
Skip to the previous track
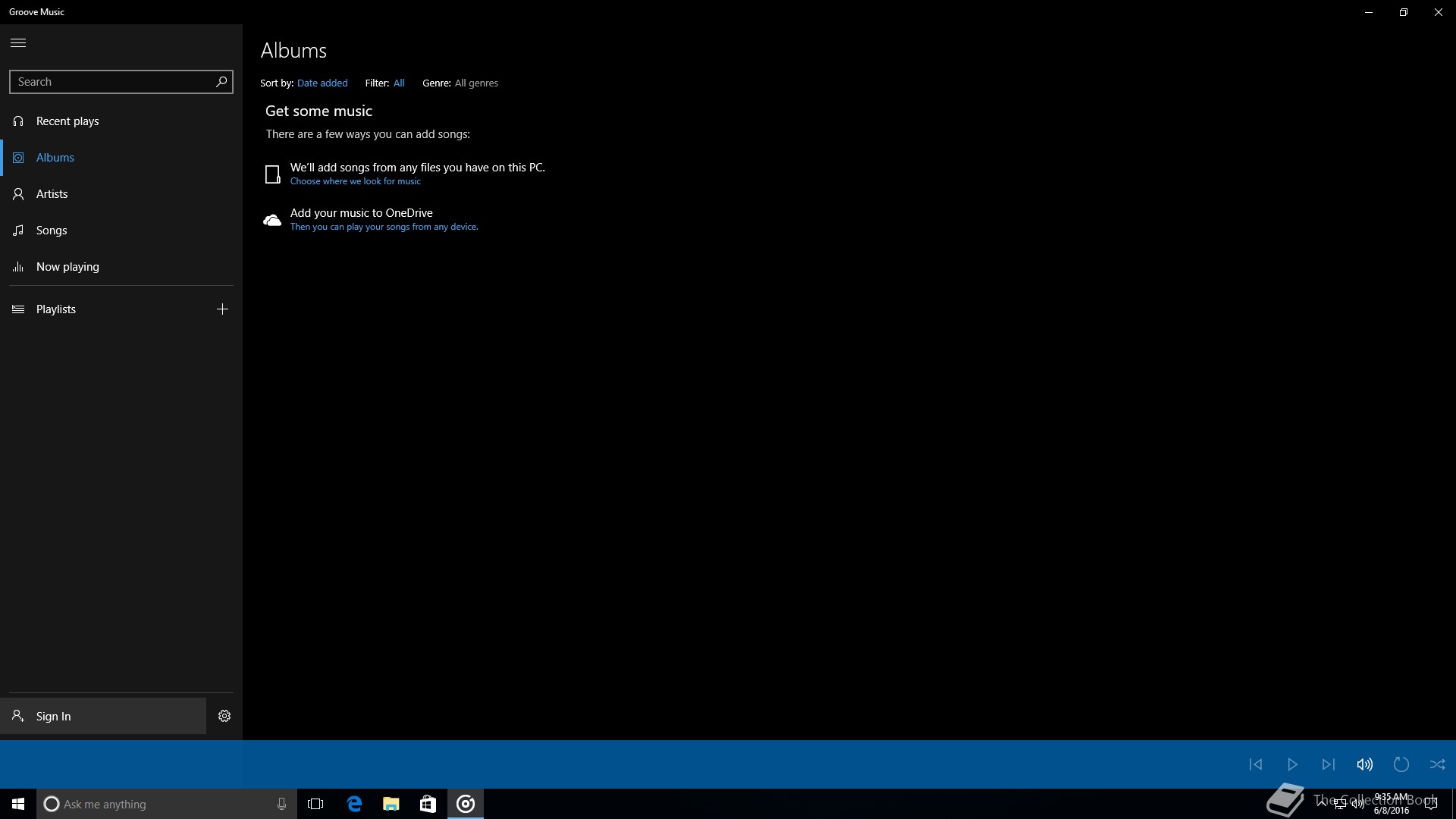click(1256, 764)
